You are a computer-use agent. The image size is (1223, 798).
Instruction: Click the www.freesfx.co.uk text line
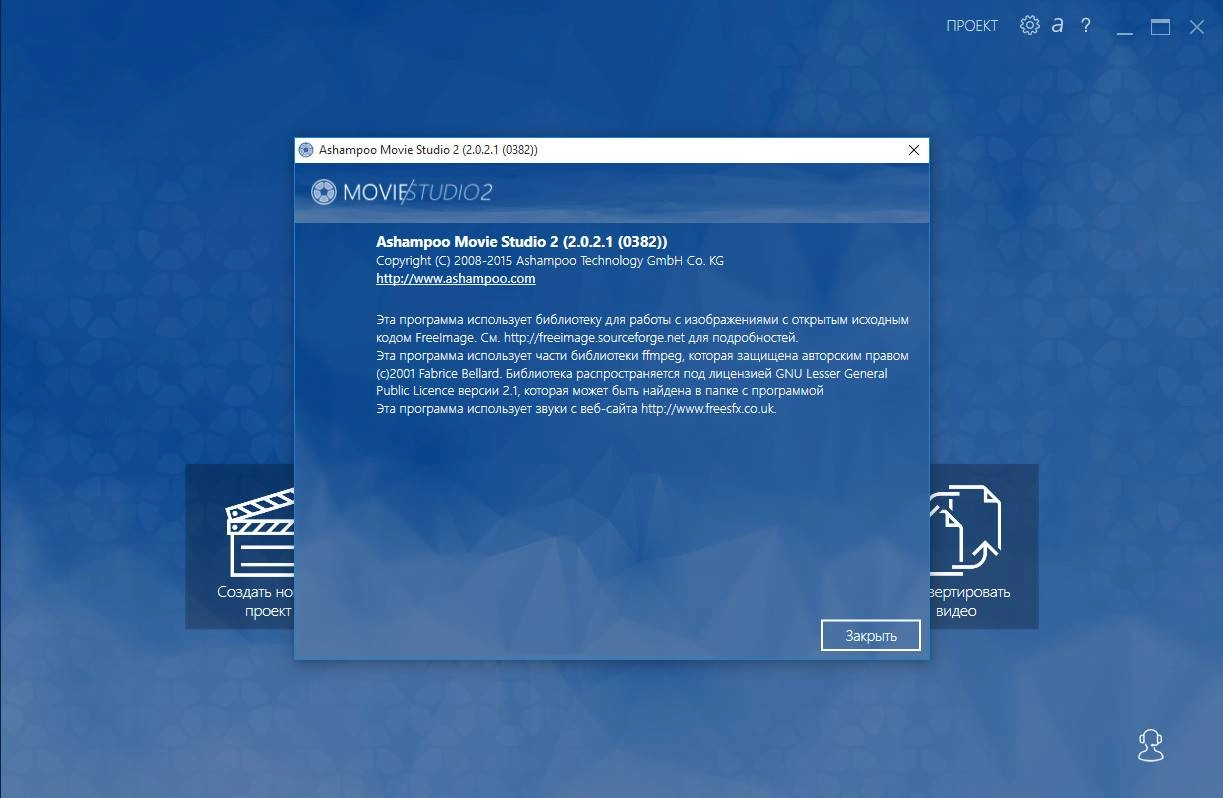click(576, 409)
